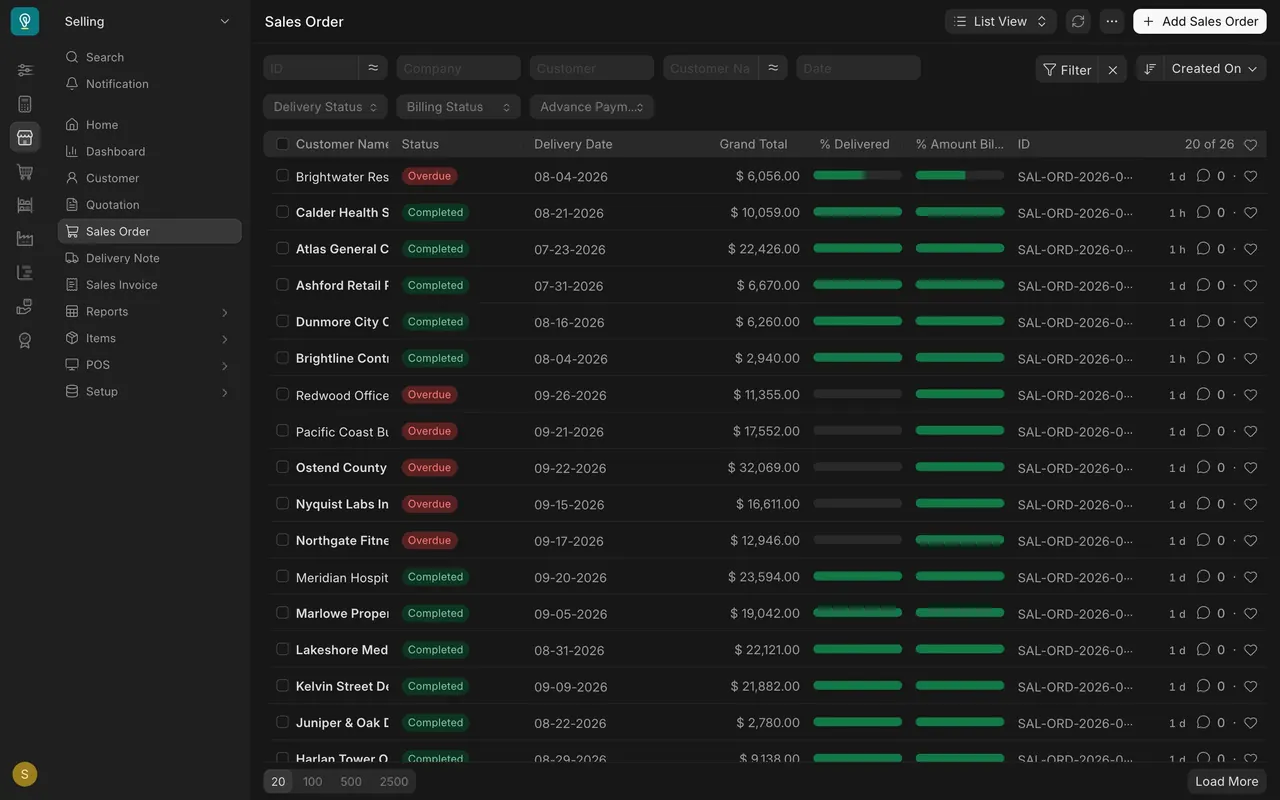Open Sales Invoice in the sidebar
Viewport: 1280px width, 800px height.
coord(150,285)
